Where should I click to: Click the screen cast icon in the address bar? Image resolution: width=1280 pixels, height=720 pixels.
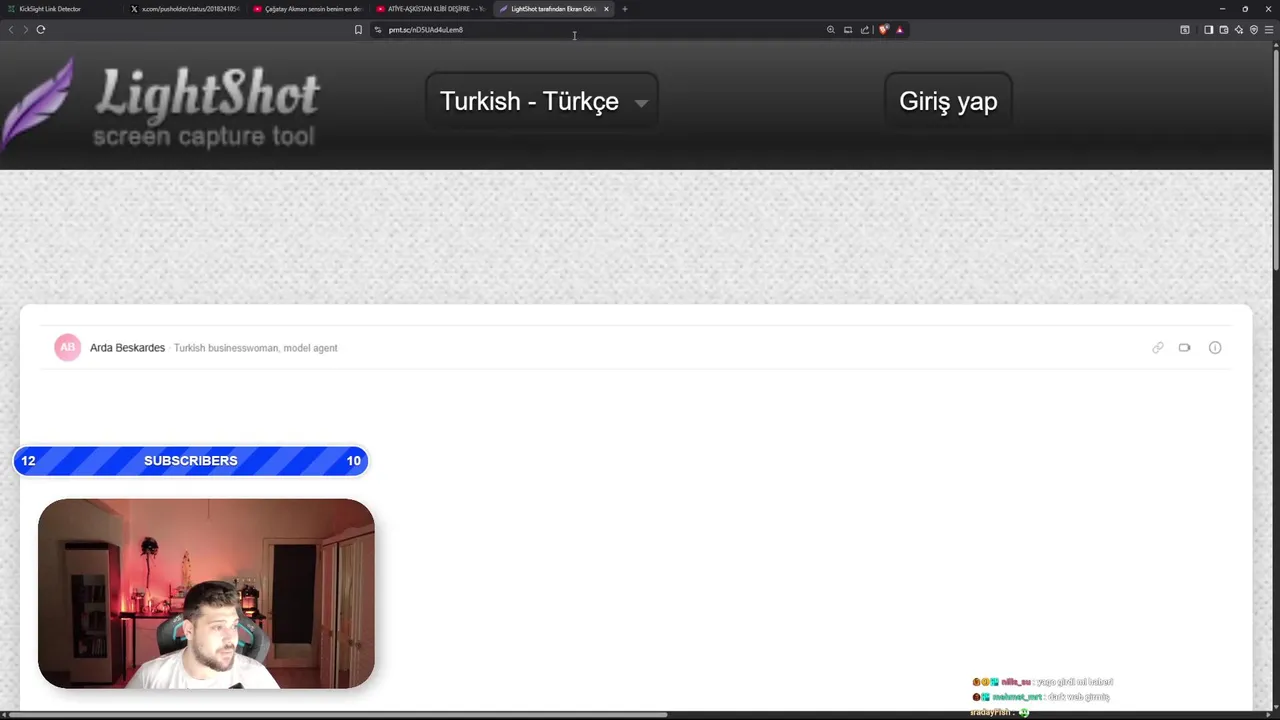pos(848,30)
